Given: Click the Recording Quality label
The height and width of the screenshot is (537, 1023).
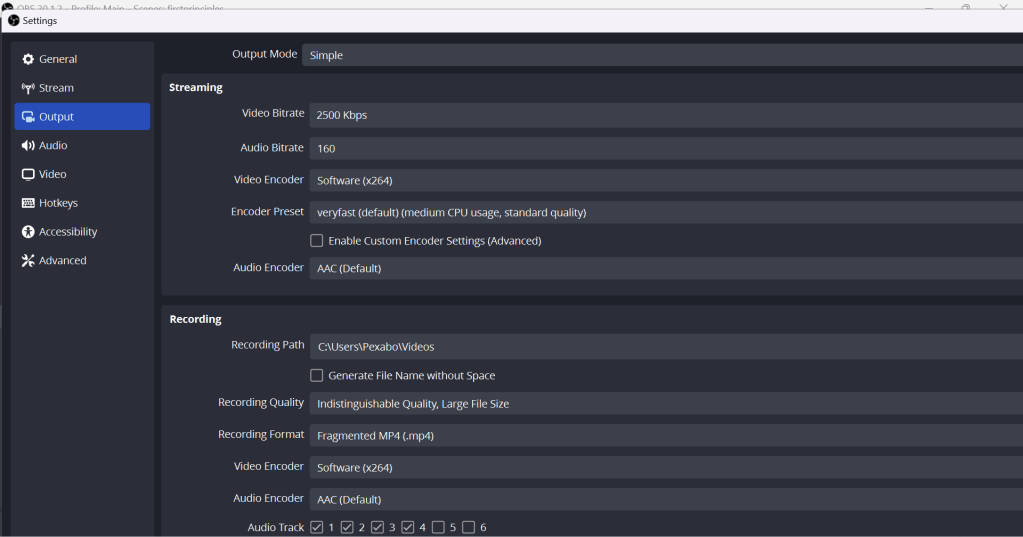Looking at the screenshot, I should (x=261, y=403).
